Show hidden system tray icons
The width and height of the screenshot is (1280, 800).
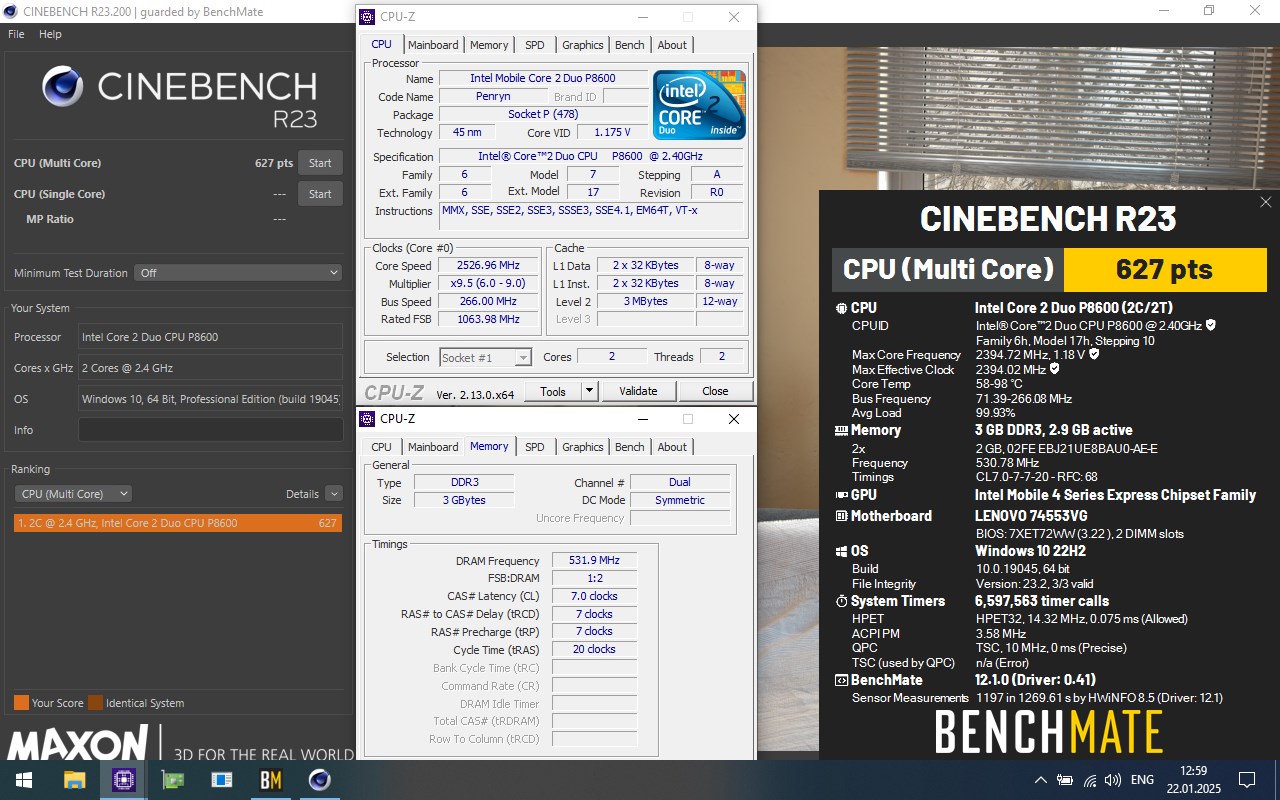(x=1040, y=780)
